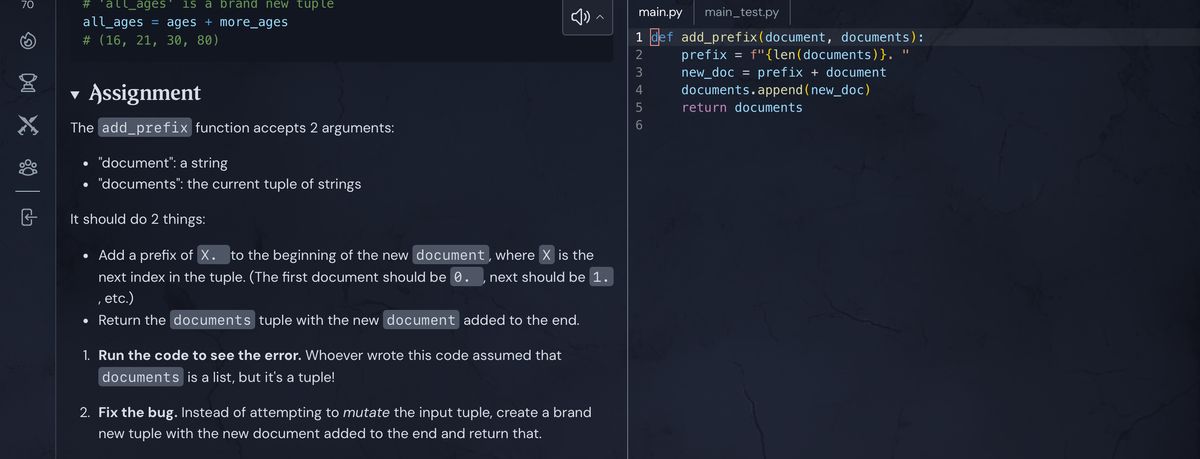Click the Assignment heading text
1200x459 pixels.
[145, 93]
